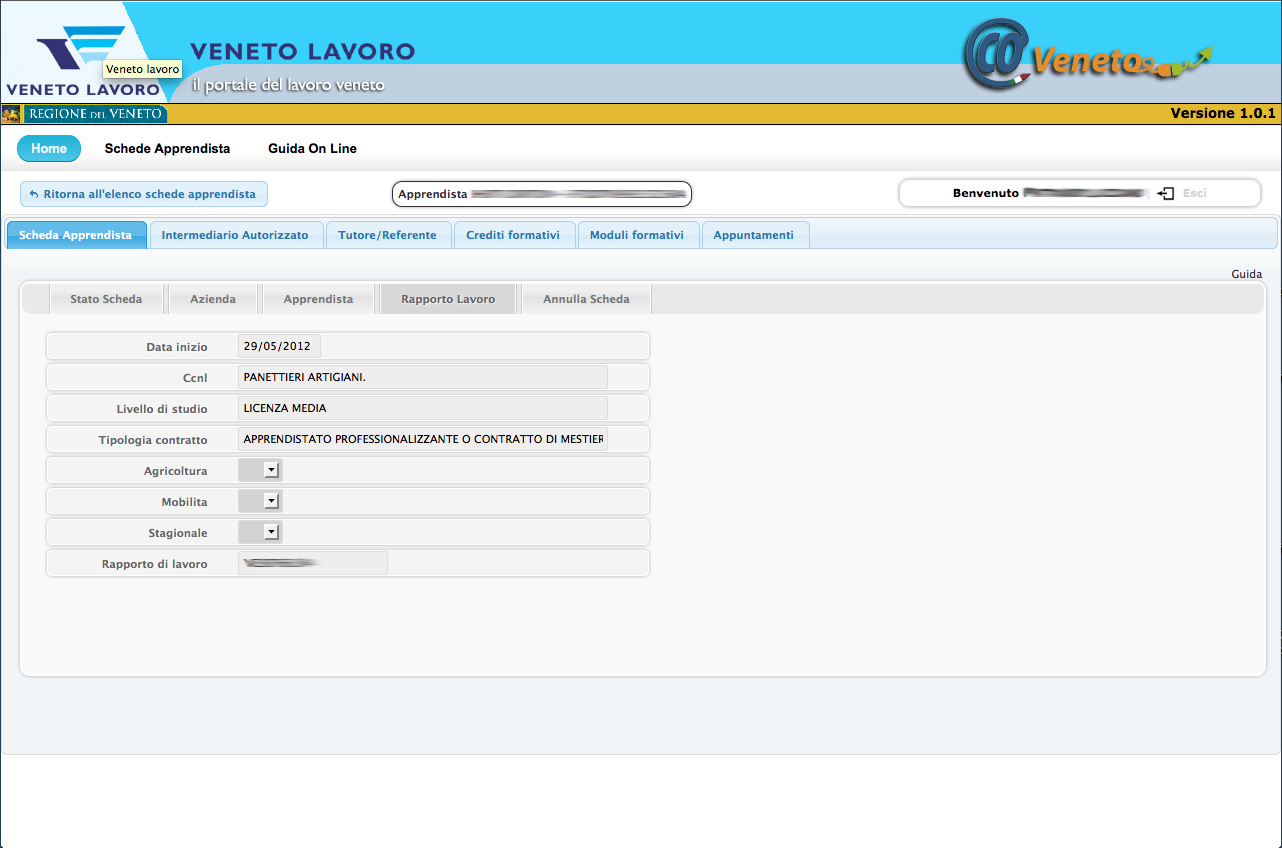Expand the Mobilita dropdown

pos(270,501)
